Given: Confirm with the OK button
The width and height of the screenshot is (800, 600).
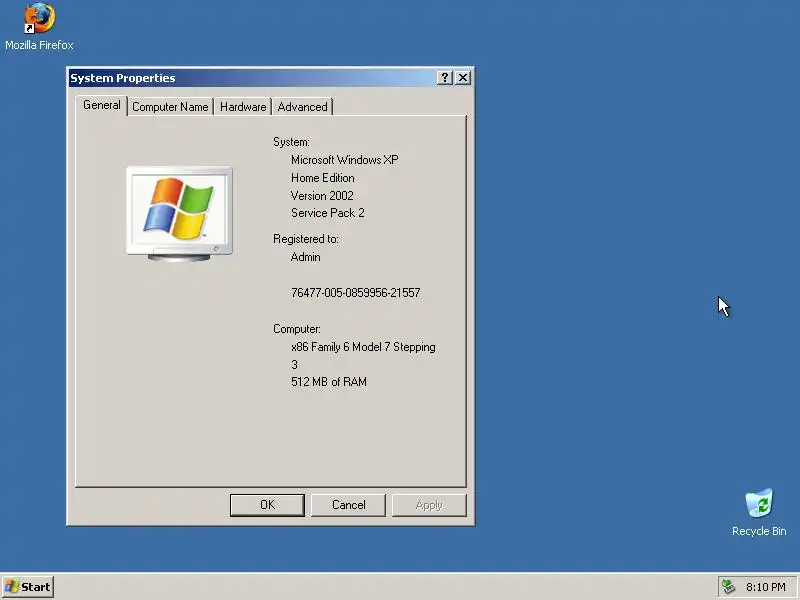Looking at the screenshot, I should (x=267, y=505).
